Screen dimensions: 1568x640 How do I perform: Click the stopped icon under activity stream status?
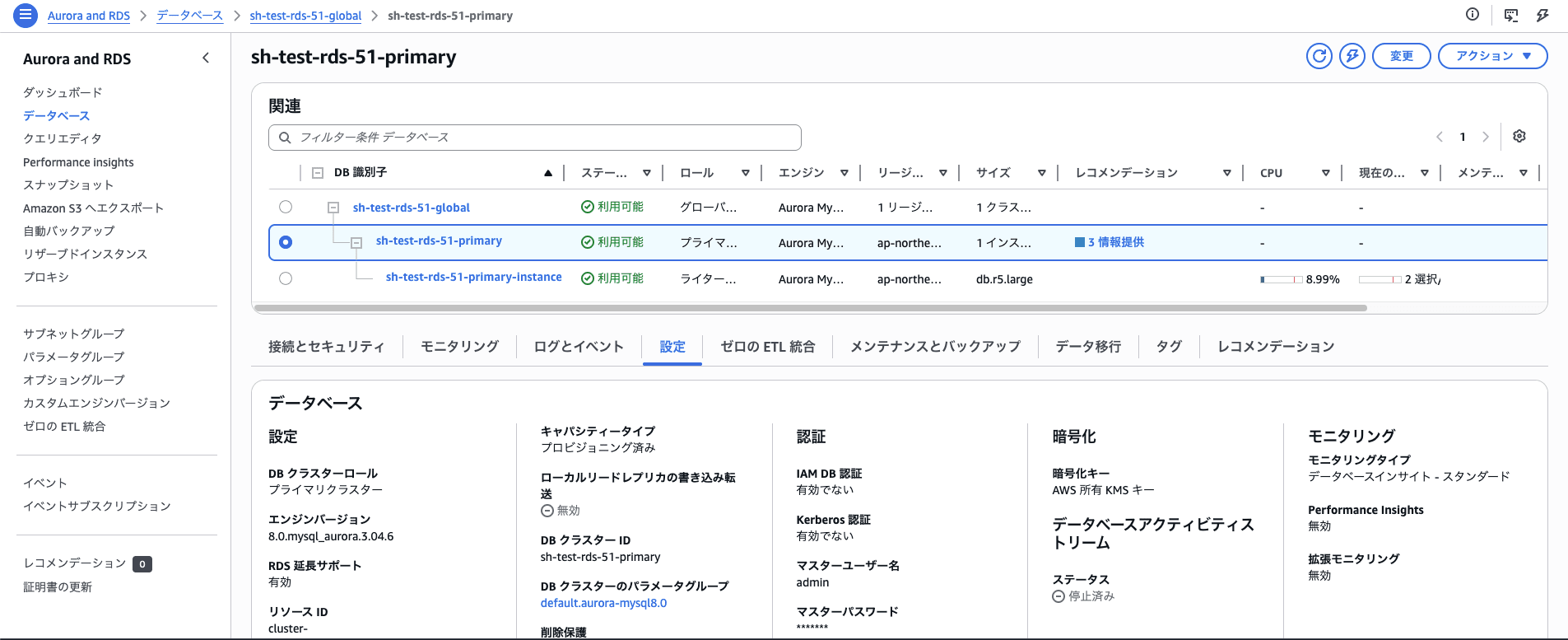(1059, 596)
